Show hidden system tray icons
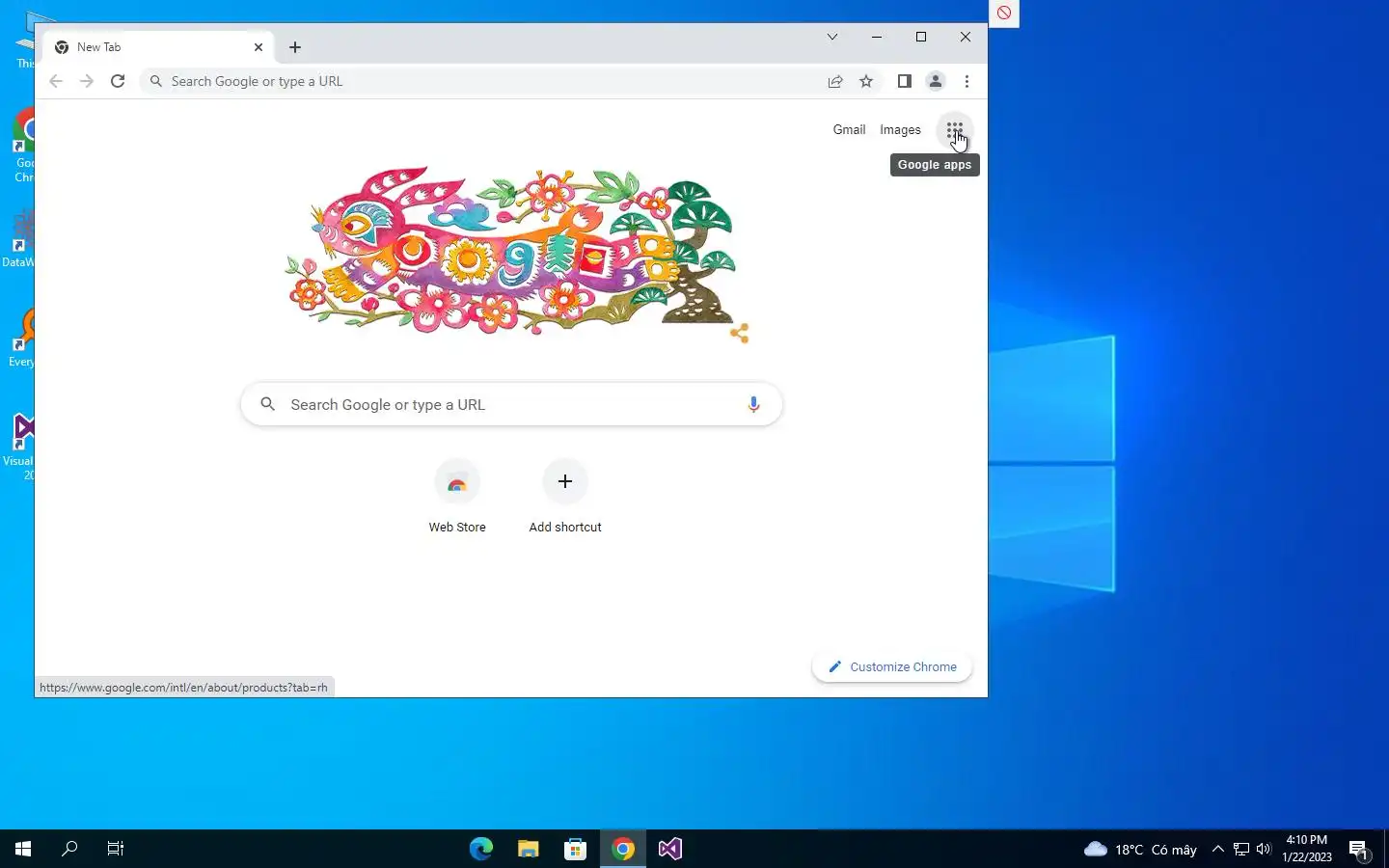 click(x=1217, y=849)
